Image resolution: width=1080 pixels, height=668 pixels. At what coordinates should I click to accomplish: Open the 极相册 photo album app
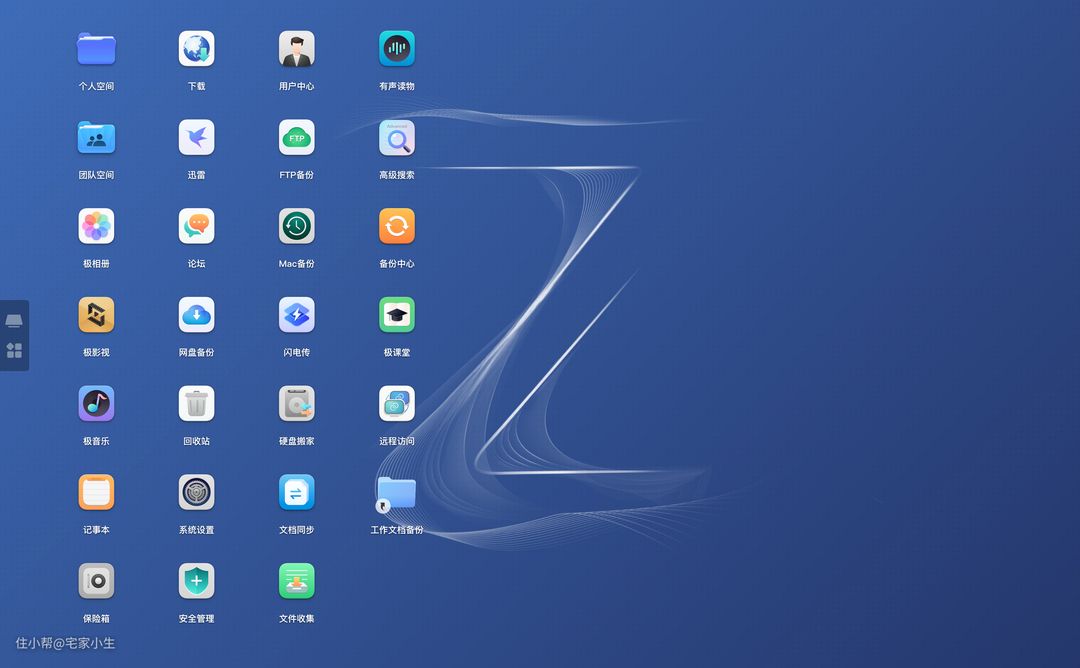coord(96,227)
